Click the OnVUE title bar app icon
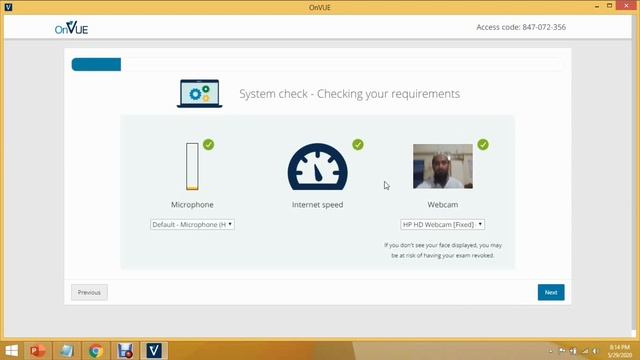 [8, 7]
